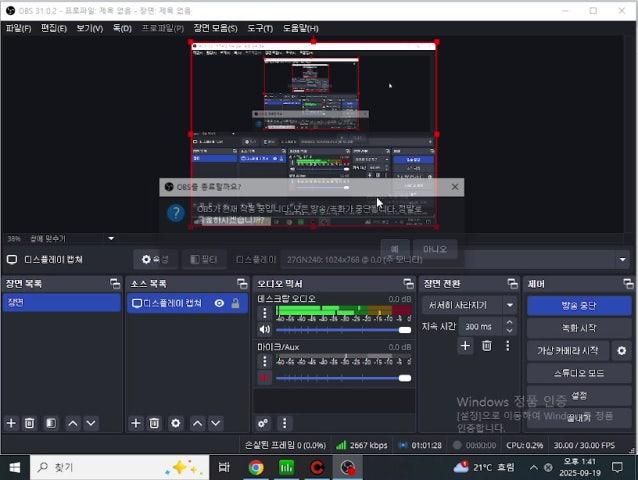Decrease transition duration
Image resolution: width=638 pixels, height=480 pixels.
[509, 331]
